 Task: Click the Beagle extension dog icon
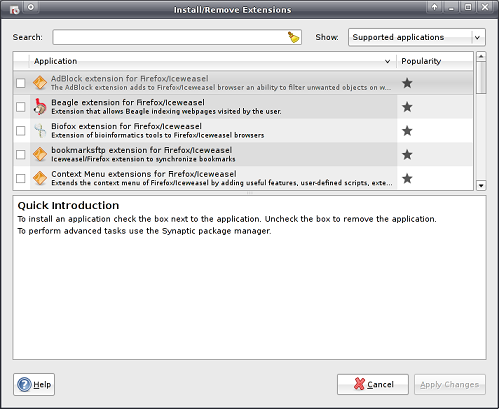pos(40,107)
